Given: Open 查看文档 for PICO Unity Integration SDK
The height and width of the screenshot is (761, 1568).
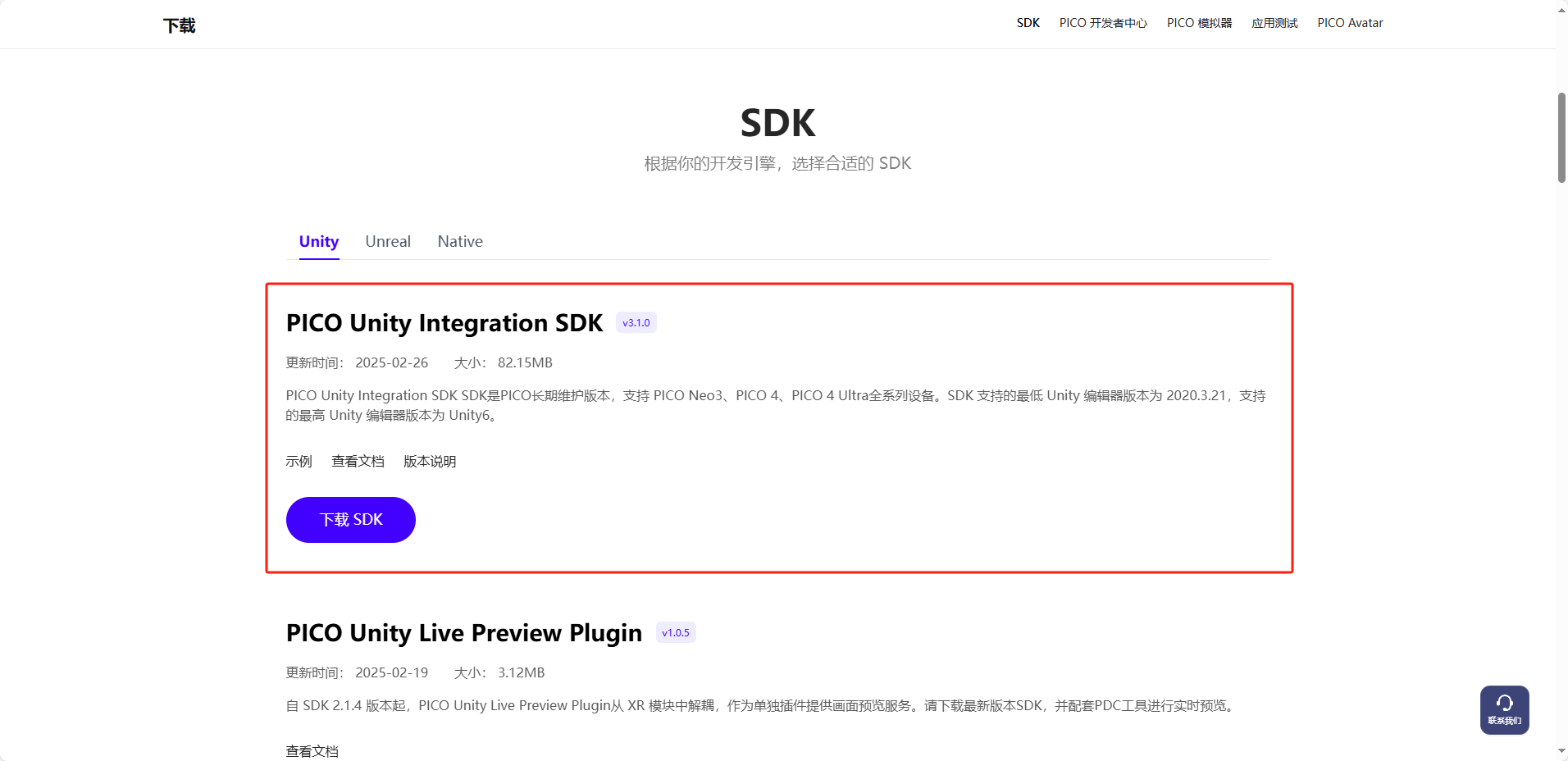Looking at the screenshot, I should [358, 461].
